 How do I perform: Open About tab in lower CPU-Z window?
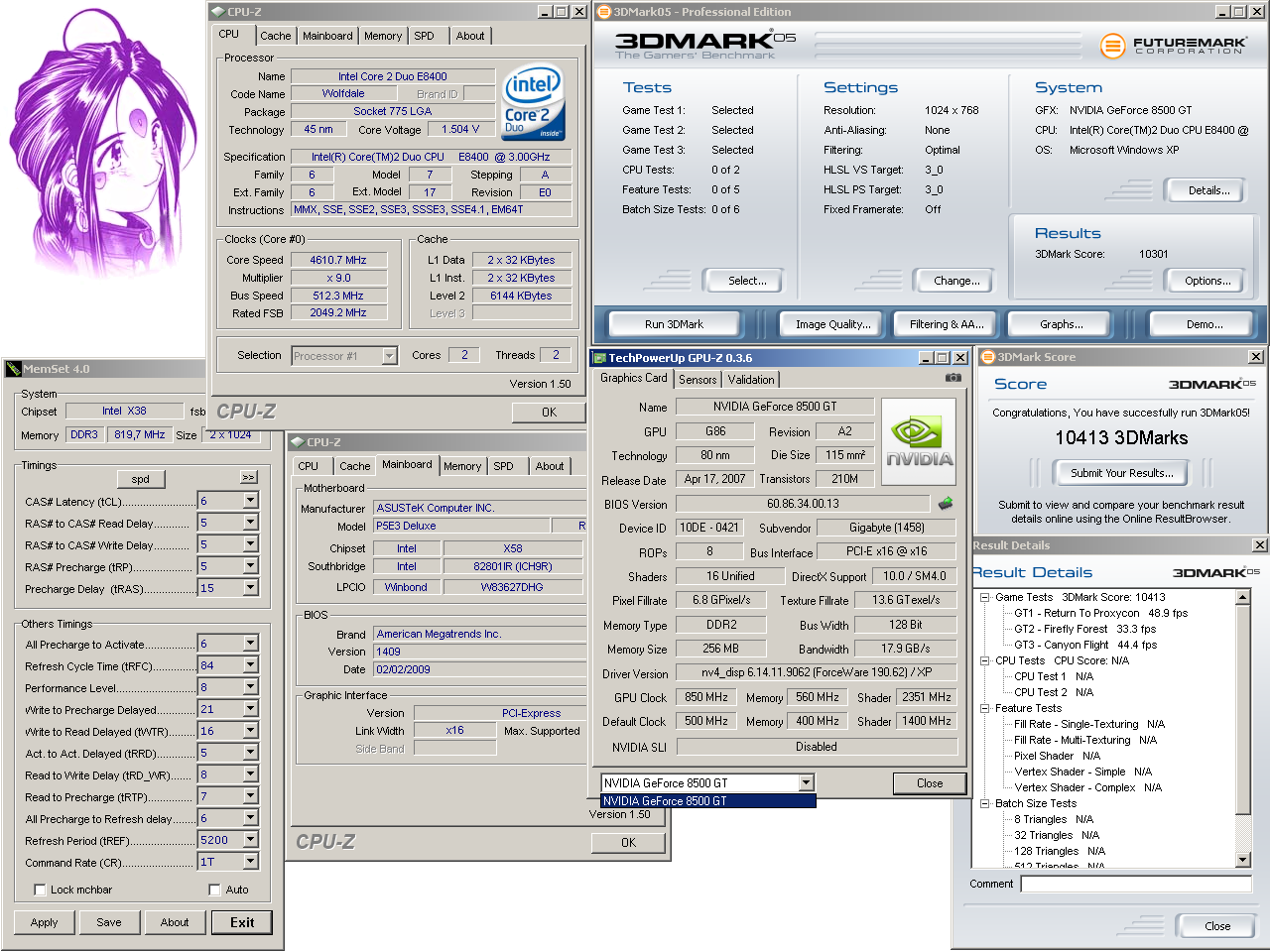(550, 466)
